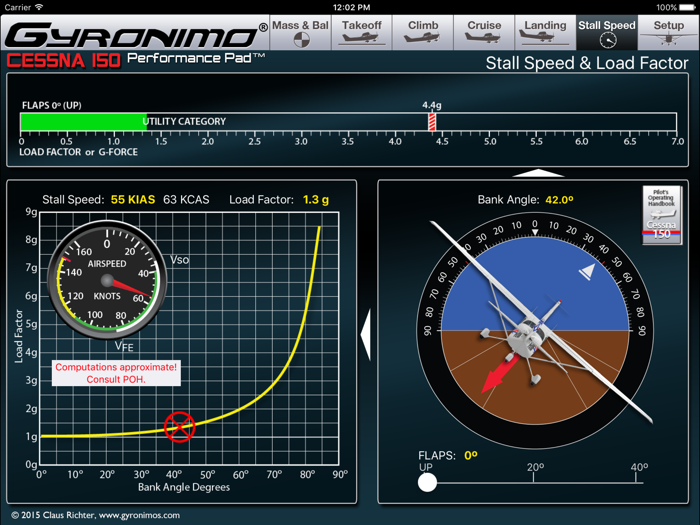The height and width of the screenshot is (525, 700).
Task: Click the CESSNA 150 title text
Action: pyautogui.click(x=64, y=60)
